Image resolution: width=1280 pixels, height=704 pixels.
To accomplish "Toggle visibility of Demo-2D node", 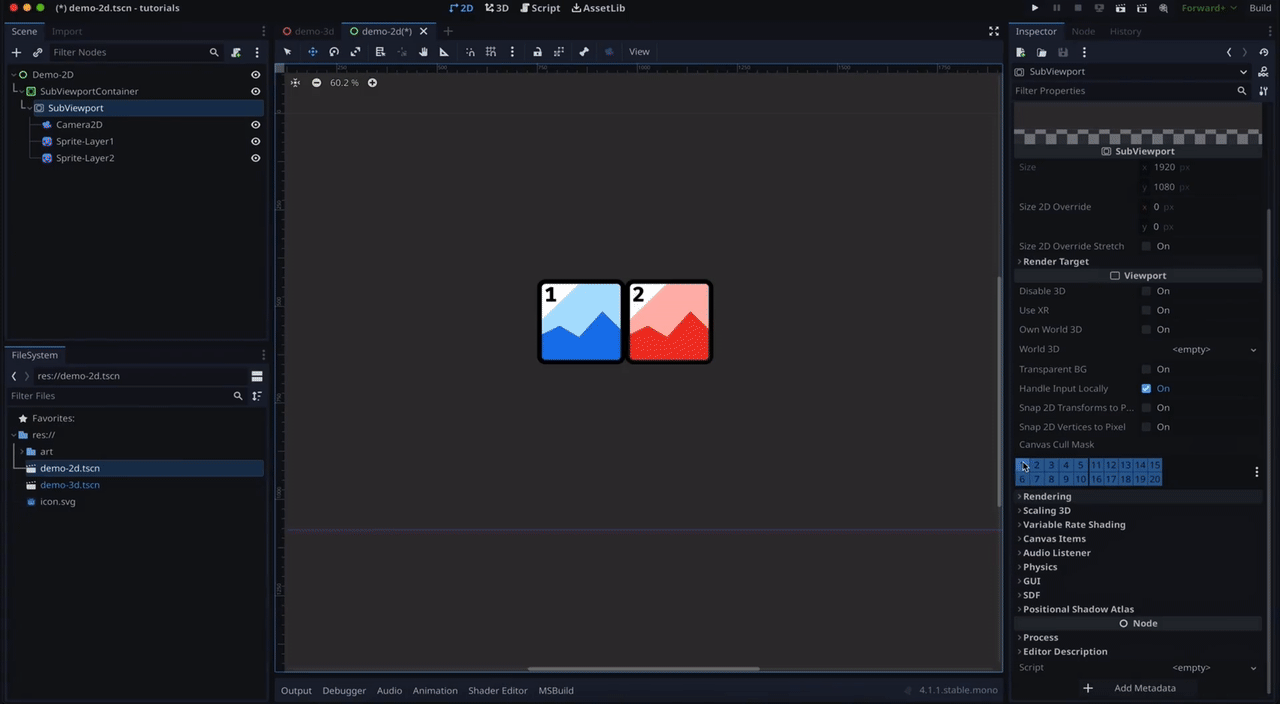I will (x=255, y=75).
